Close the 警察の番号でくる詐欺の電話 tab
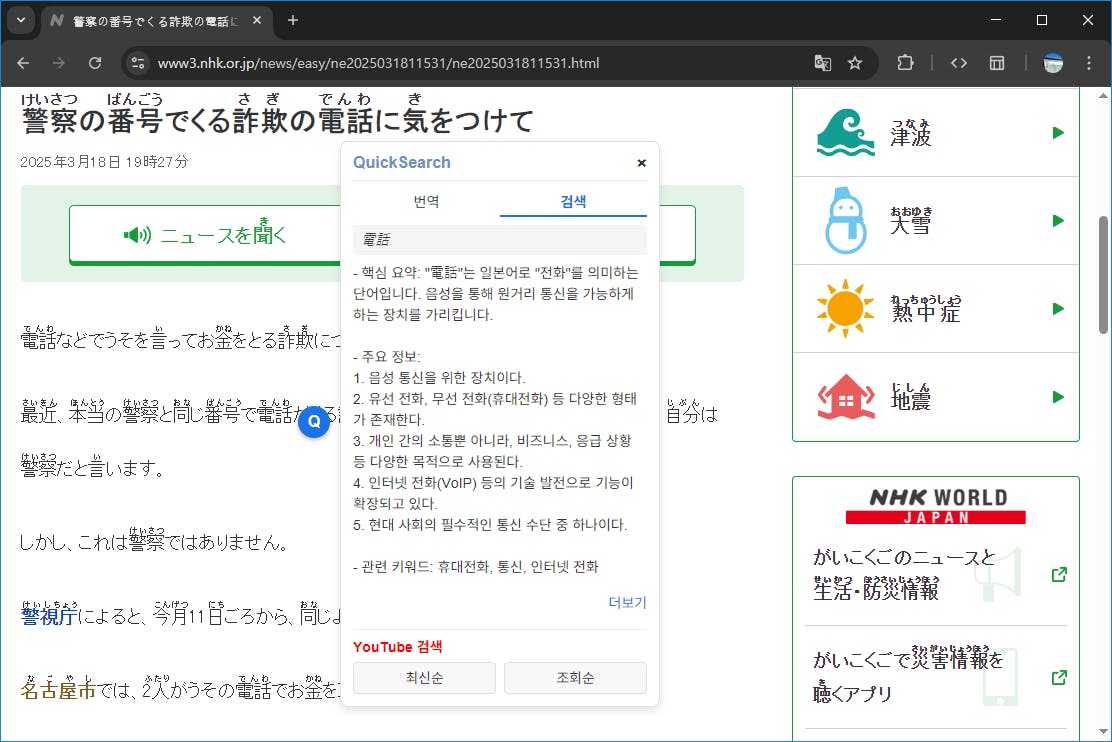 coord(257,21)
